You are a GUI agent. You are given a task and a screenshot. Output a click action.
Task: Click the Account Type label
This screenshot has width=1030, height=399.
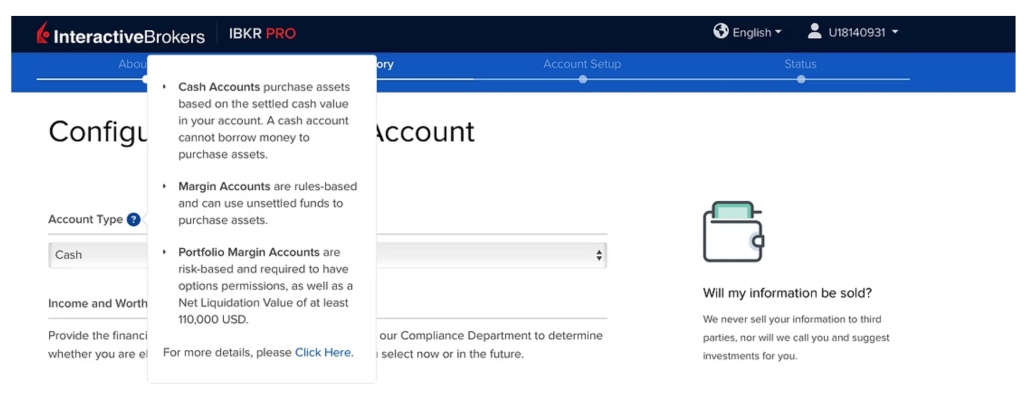[85, 220]
